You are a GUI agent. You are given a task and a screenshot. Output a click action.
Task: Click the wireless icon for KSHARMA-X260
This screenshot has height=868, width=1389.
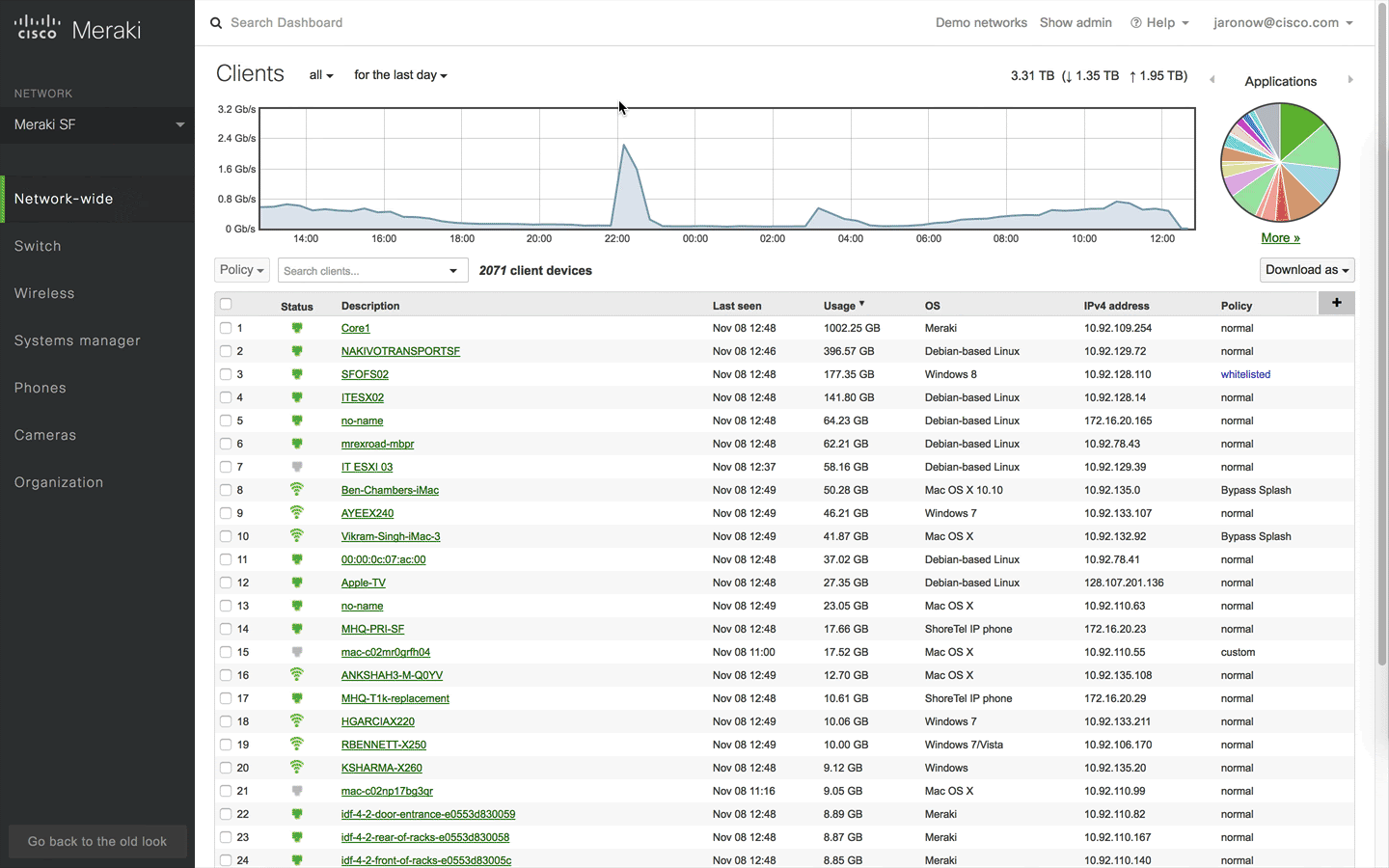click(297, 767)
